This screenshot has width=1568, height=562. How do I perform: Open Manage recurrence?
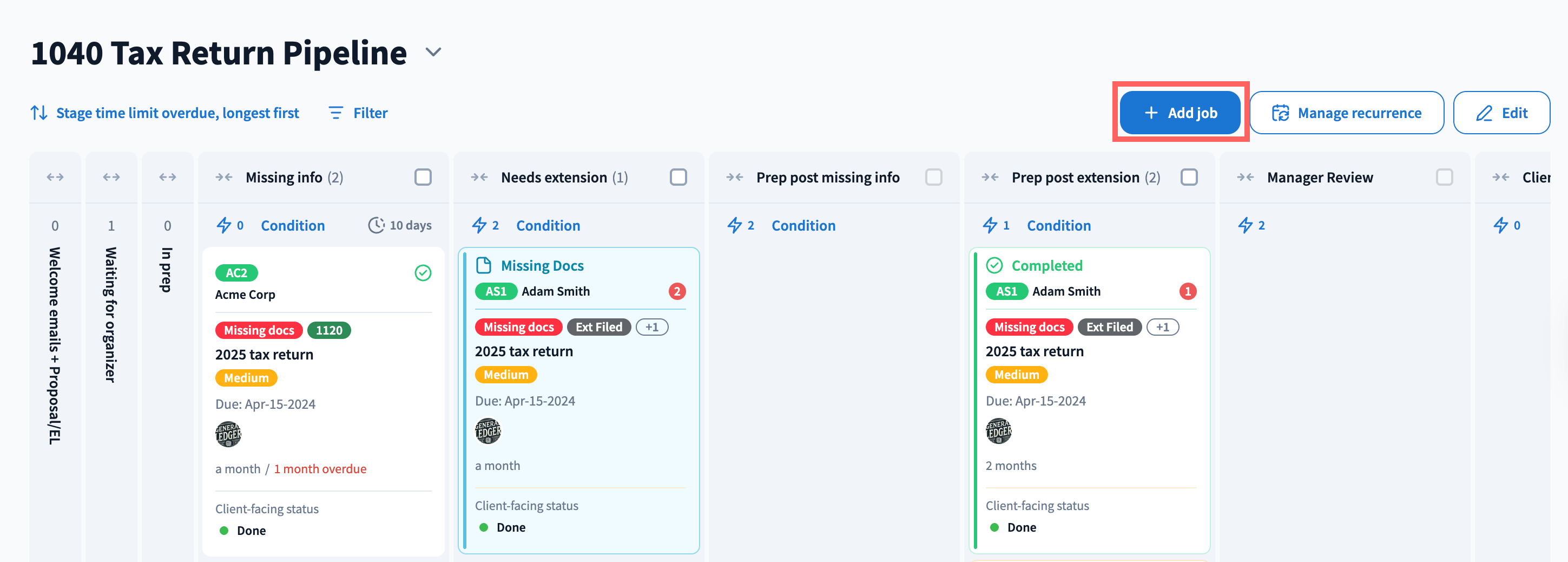pos(1346,113)
